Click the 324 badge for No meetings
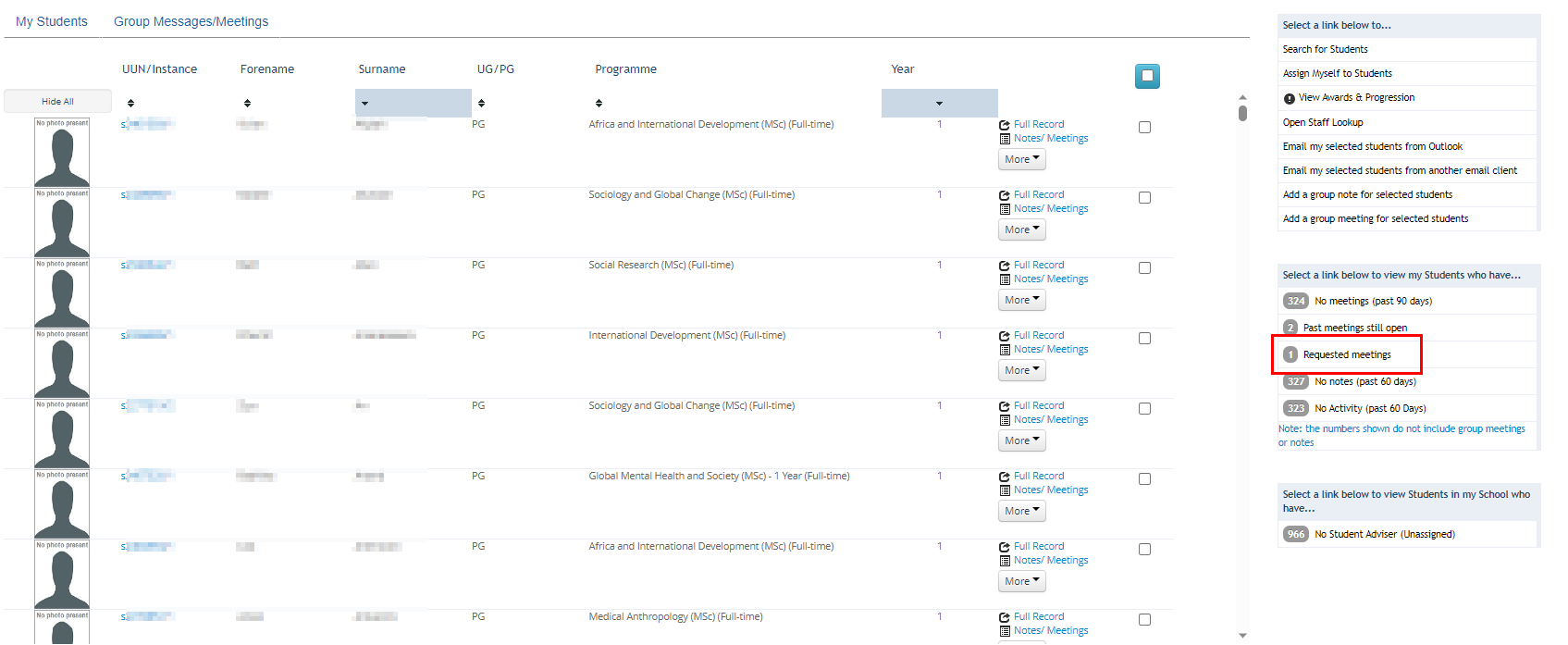 tap(1295, 301)
